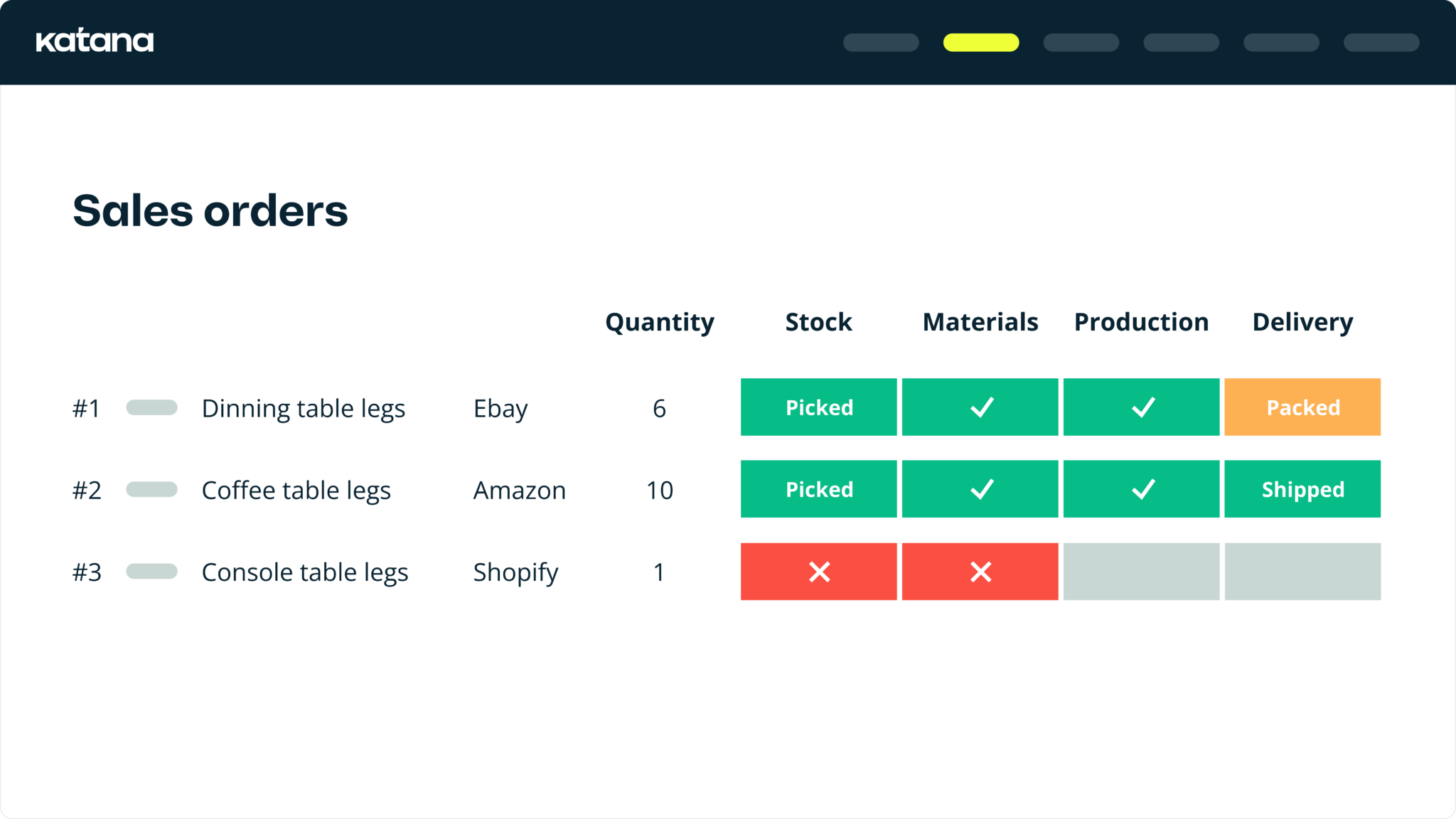Click the green checkmark under Materials for order #1
This screenshot has width=1456, height=819.
pyautogui.click(x=980, y=407)
